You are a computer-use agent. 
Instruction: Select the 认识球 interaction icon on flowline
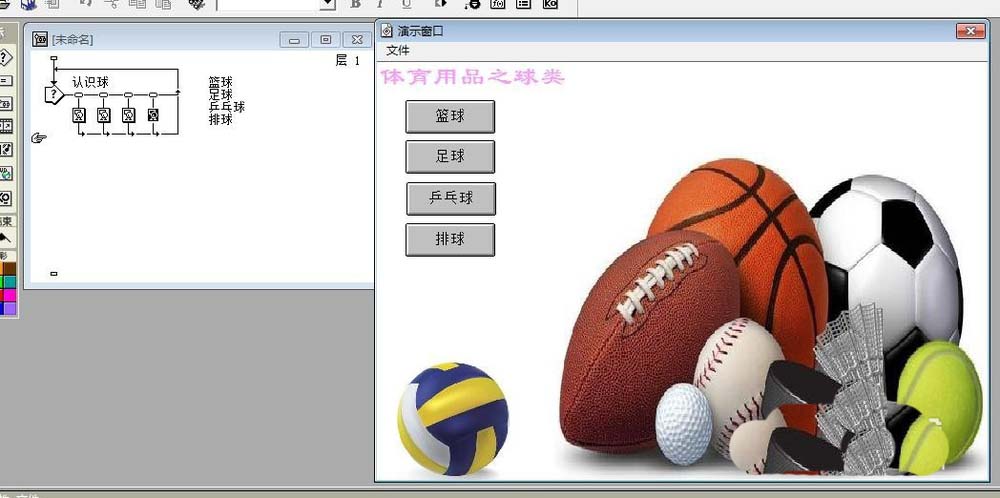[x=54, y=95]
